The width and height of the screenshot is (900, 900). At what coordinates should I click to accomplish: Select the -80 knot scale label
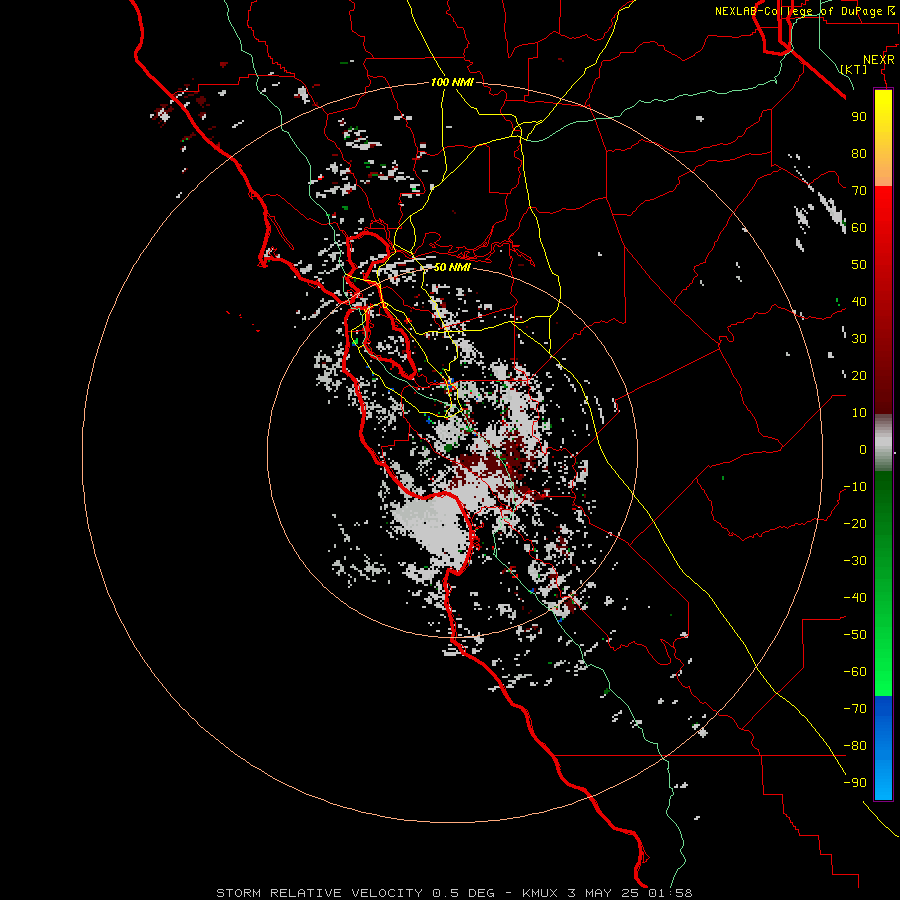coord(855,746)
